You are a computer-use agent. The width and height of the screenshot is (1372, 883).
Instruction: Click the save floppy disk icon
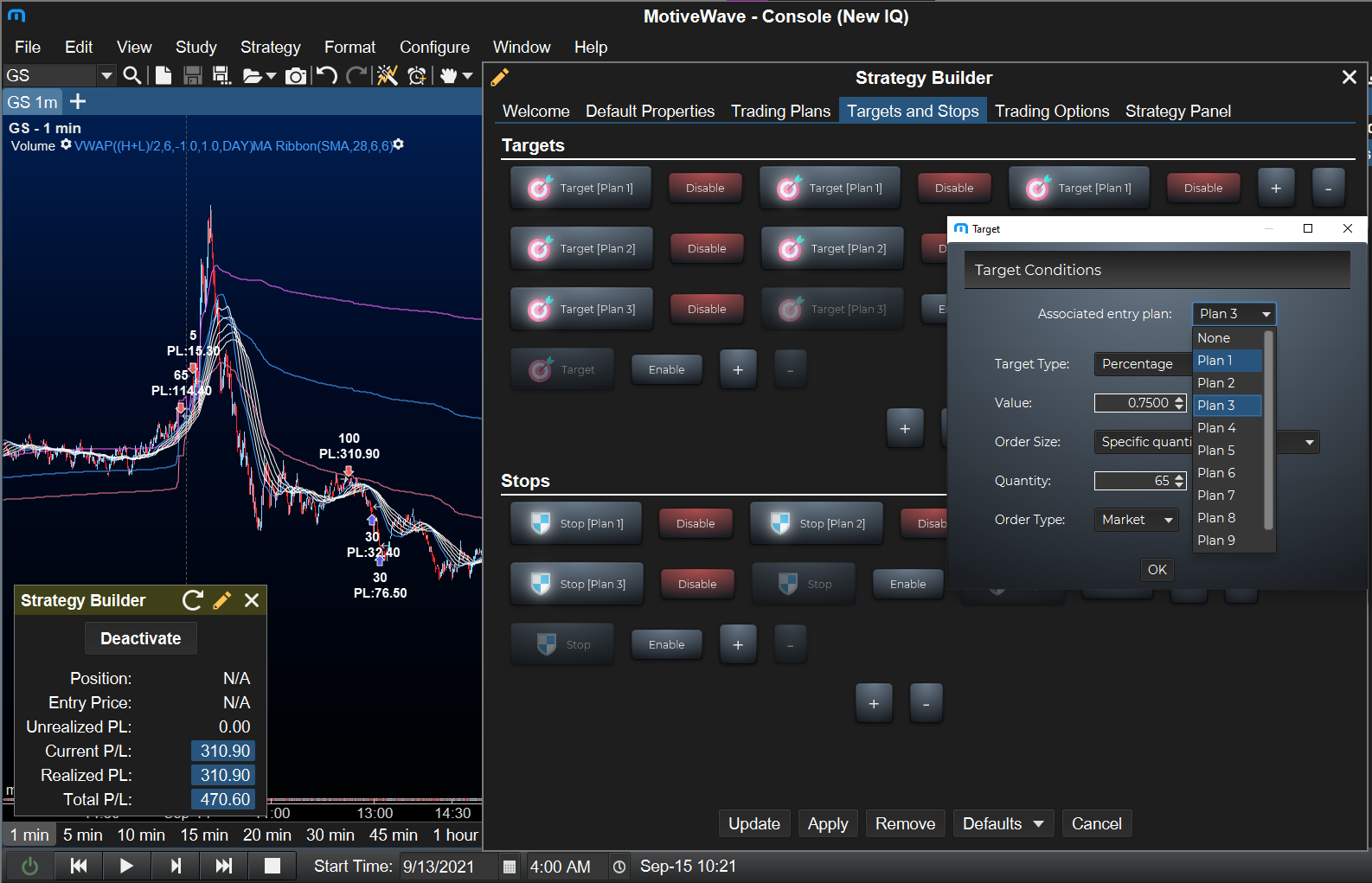click(193, 75)
